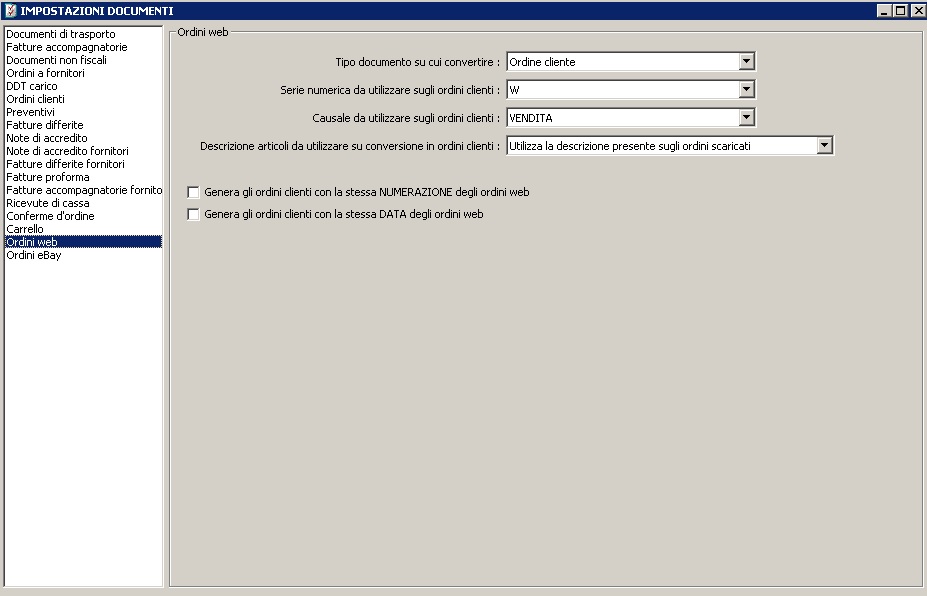Select Documenti di trasporto in list
The height and width of the screenshot is (596, 927).
coord(83,34)
